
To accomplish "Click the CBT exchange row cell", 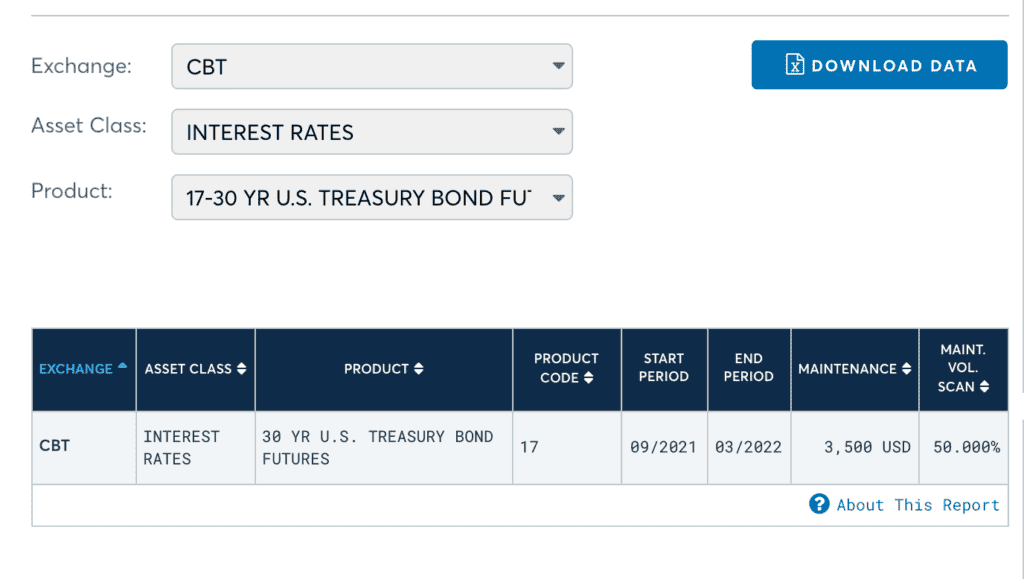I will coord(55,446).
